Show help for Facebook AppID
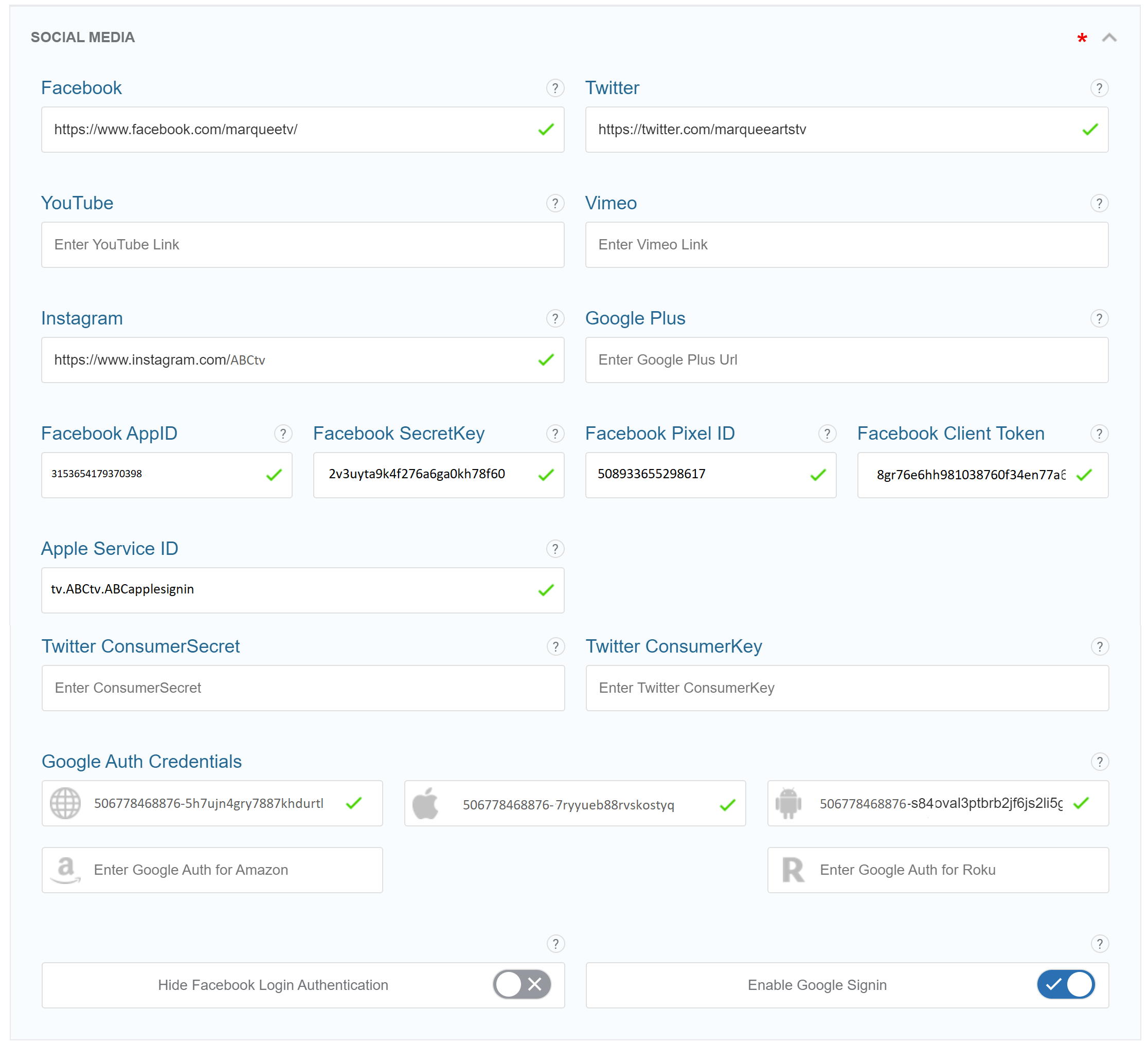The height and width of the screenshot is (1046, 1148). pyautogui.click(x=283, y=434)
